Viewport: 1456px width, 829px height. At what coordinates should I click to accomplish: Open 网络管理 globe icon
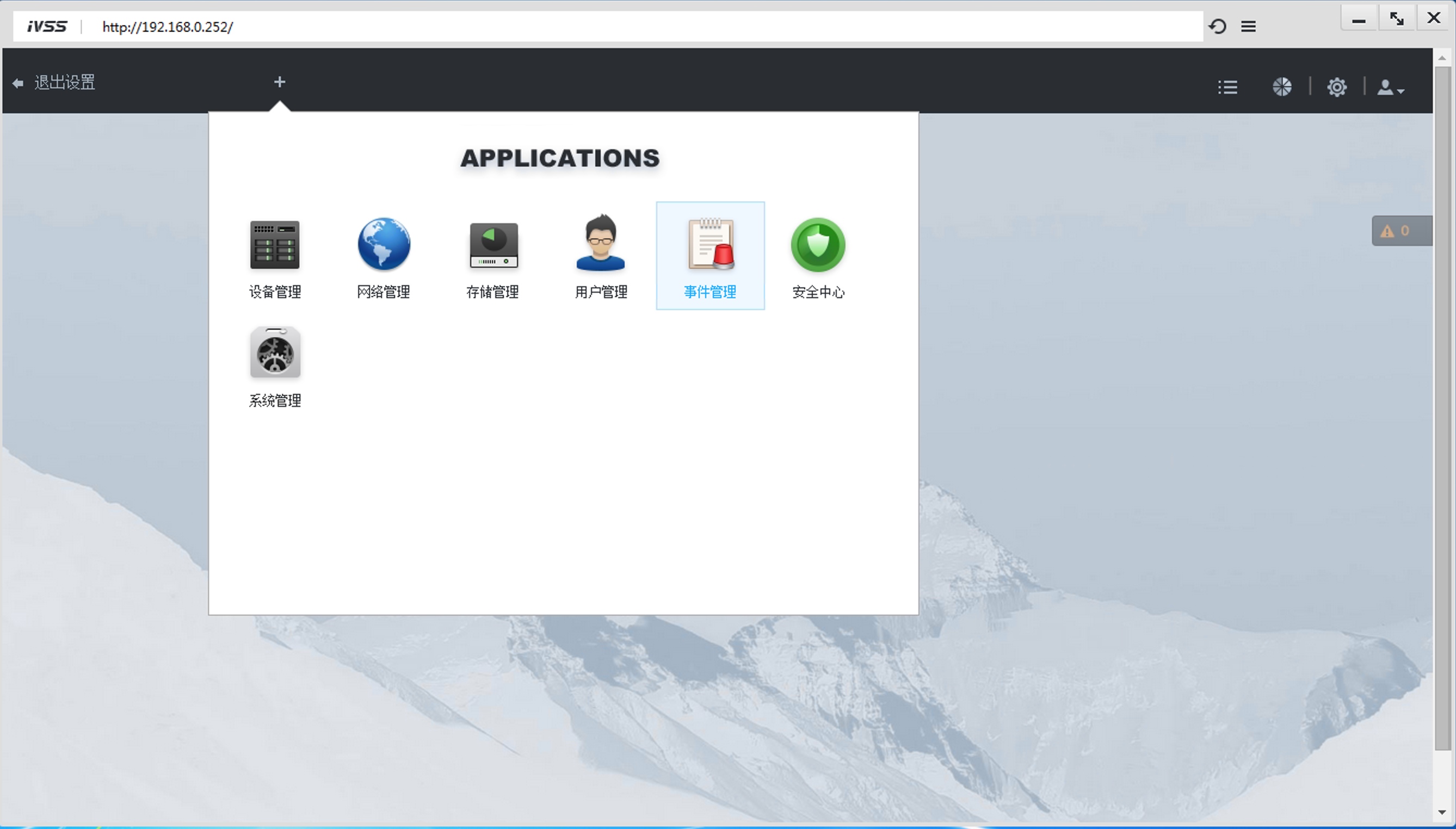383,245
